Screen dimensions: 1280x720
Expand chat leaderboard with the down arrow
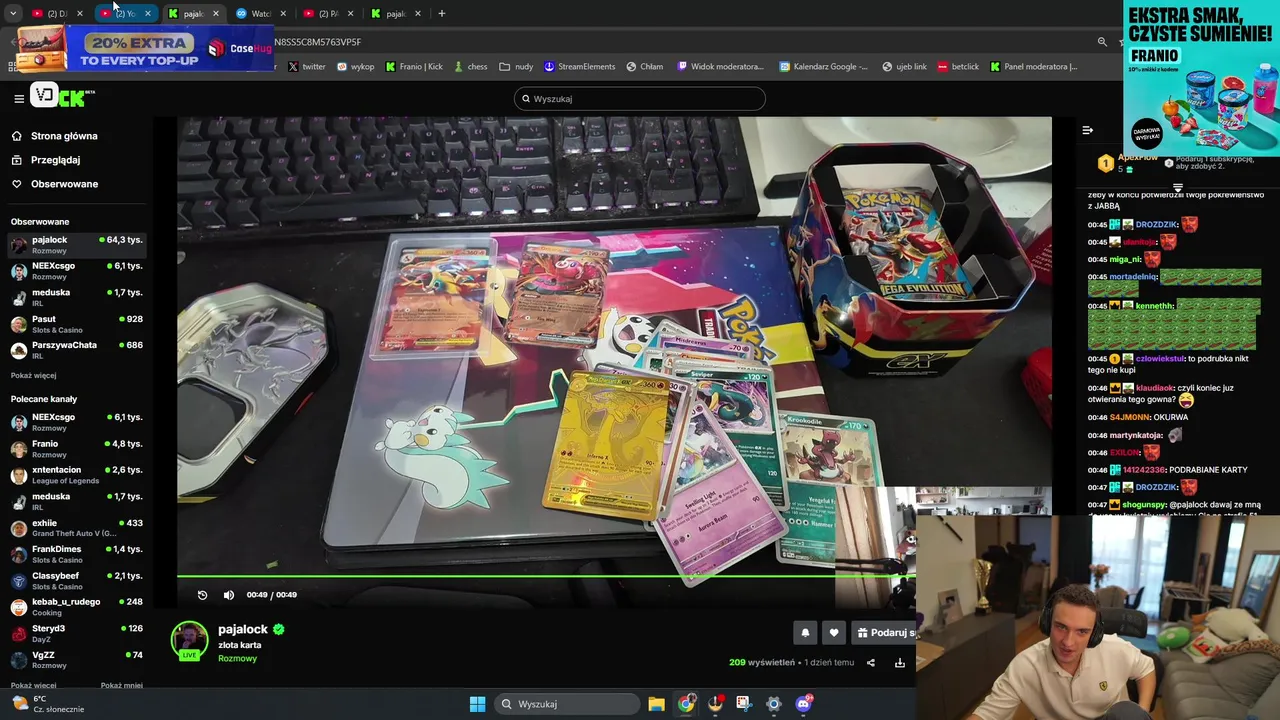click(x=1178, y=187)
